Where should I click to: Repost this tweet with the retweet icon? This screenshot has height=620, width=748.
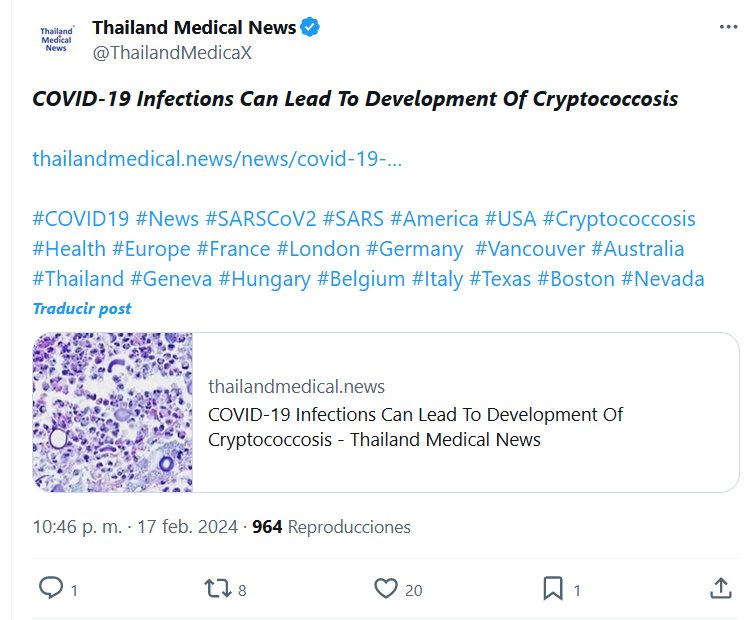click(x=215, y=588)
